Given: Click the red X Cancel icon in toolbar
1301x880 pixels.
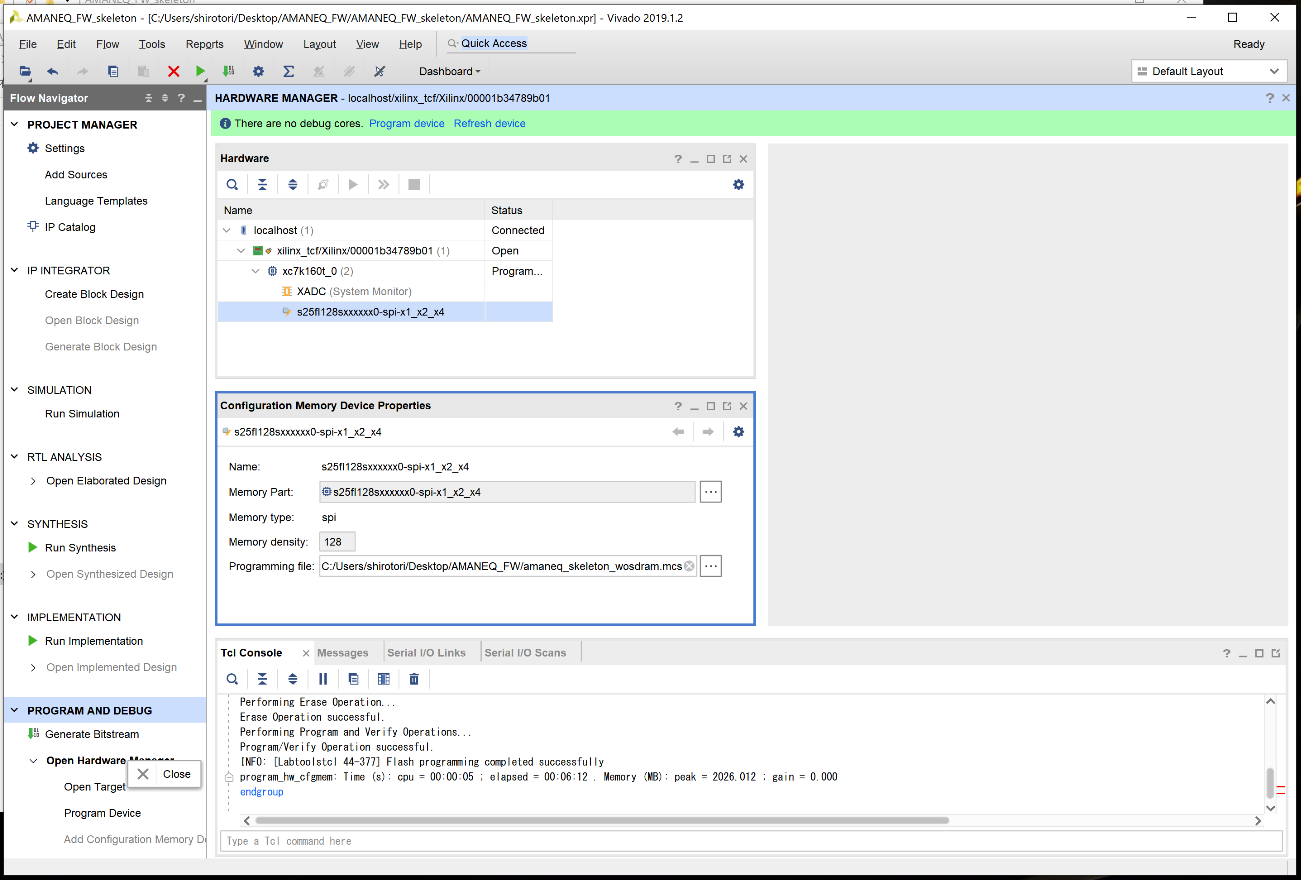Looking at the screenshot, I should 174,71.
